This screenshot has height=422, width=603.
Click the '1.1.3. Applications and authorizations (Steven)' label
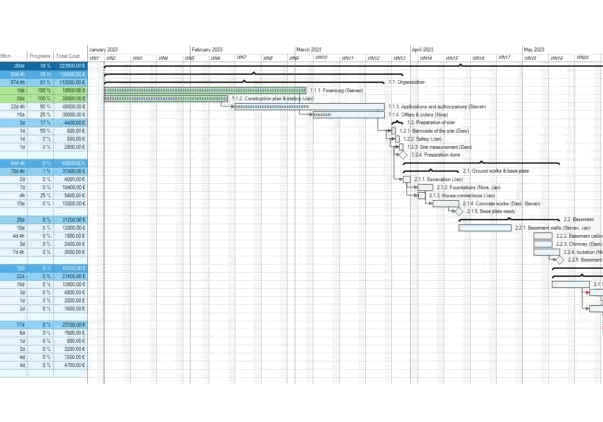click(437, 107)
